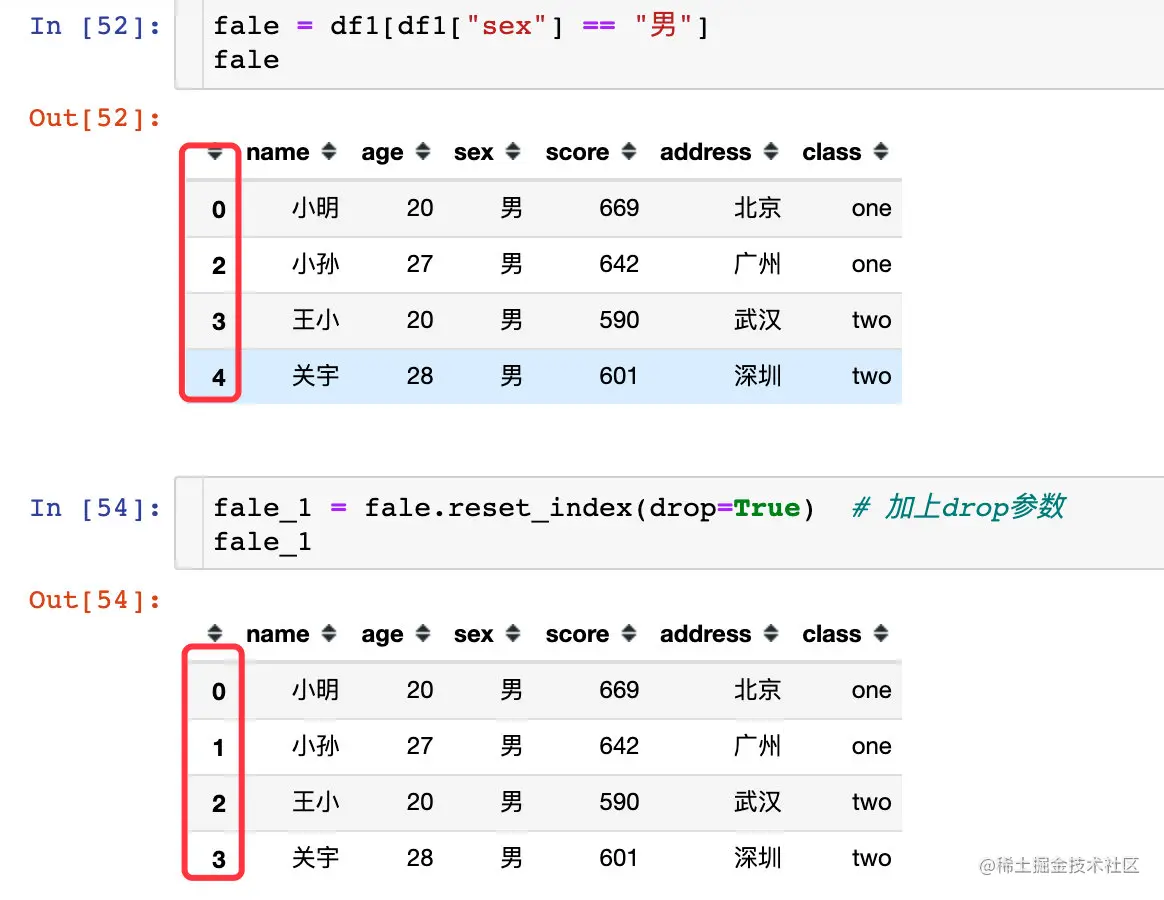This screenshot has width=1164, height=900.
Task: Select highlighted 关宇 cell in Out[52] table
Action: (315, 376)
